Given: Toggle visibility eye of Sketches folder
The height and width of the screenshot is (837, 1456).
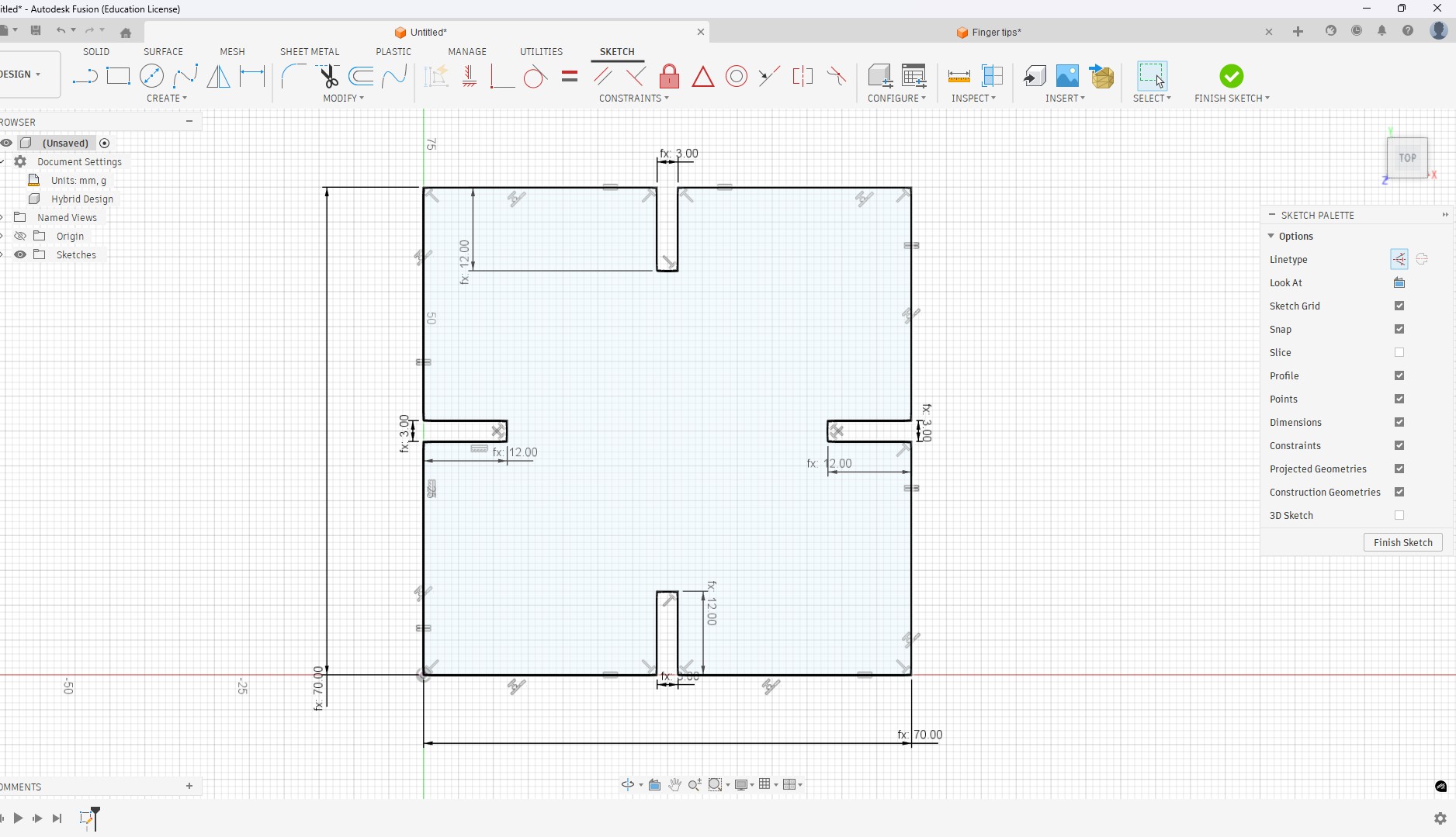Looking at the screenshot, I should pyautogui.click(x=20, y=254).
